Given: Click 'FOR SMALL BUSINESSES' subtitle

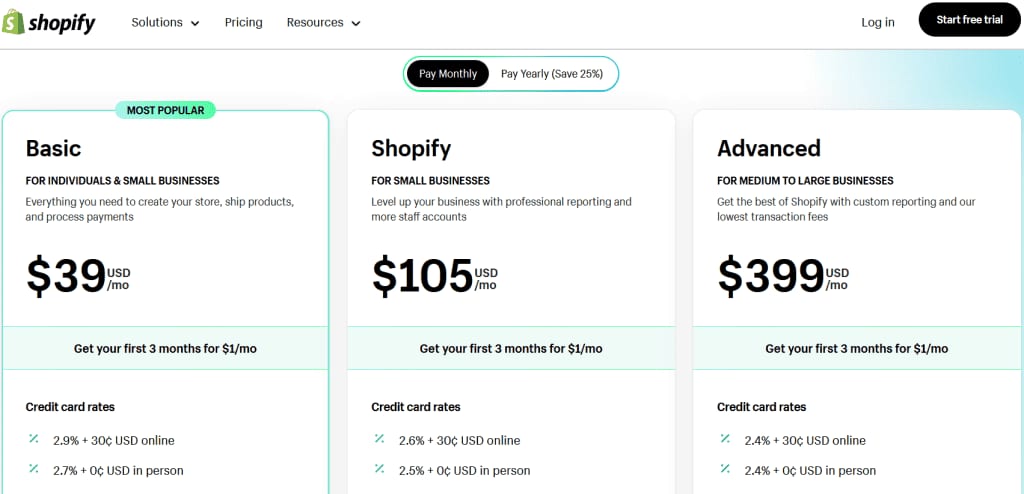Looking at the screenshot, I should pos(430,181).
